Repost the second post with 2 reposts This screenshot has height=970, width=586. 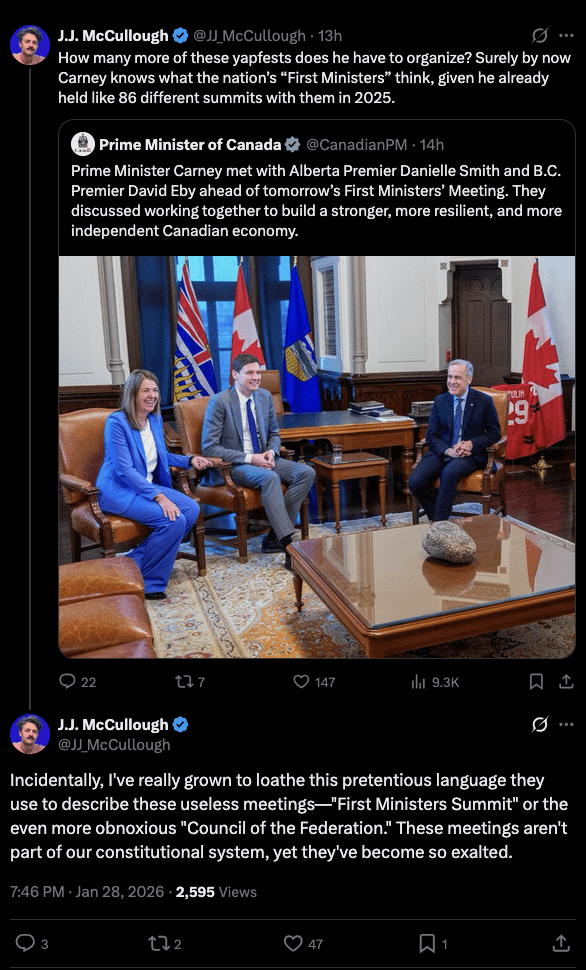pos(157,943)
